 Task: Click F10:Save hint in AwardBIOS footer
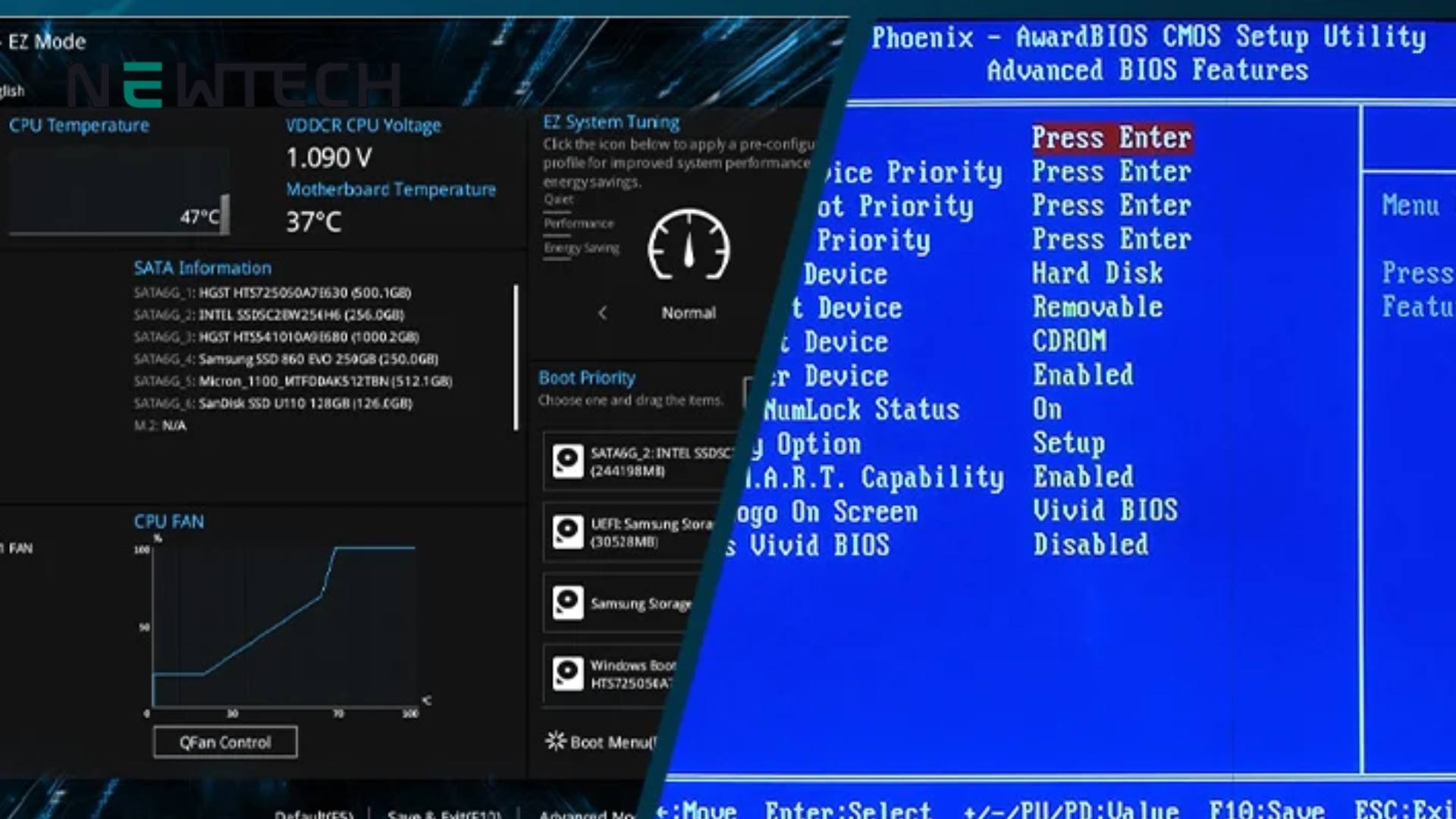pos(1266,810)
